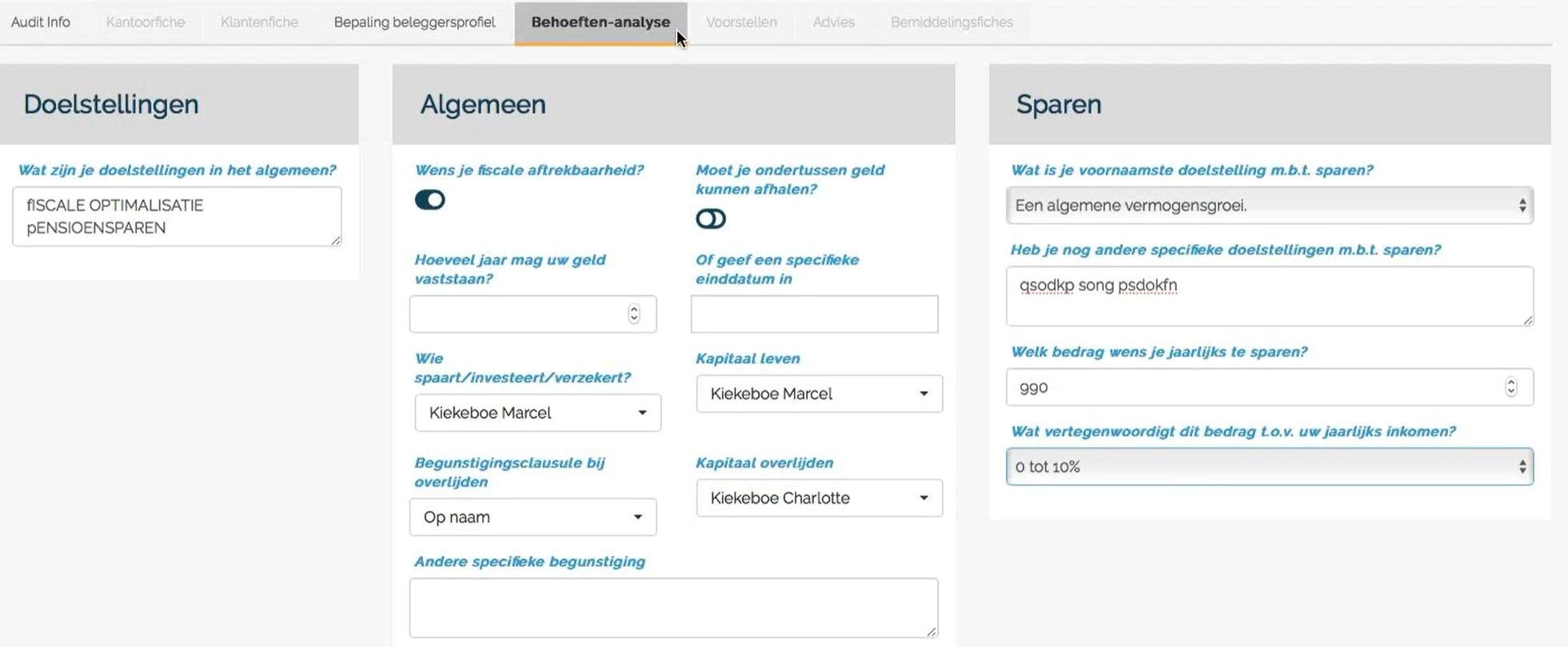The image size is (1568, 647).
Task: Click the Andere specifieke begunstiging text area
Action: point(673,608)
